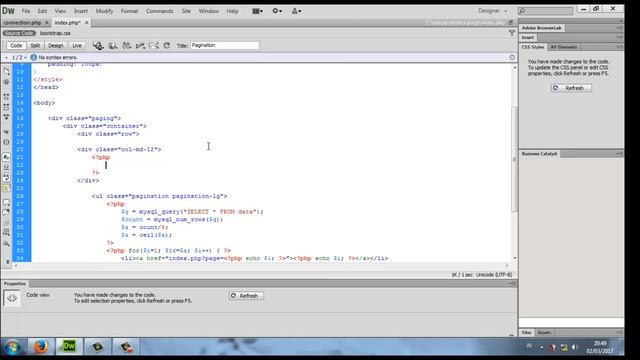The height and width of the screenshot is (360, 640).
Task: Expand the Insert panel tab
Action: pyautogui.click(x=528, y=38)
